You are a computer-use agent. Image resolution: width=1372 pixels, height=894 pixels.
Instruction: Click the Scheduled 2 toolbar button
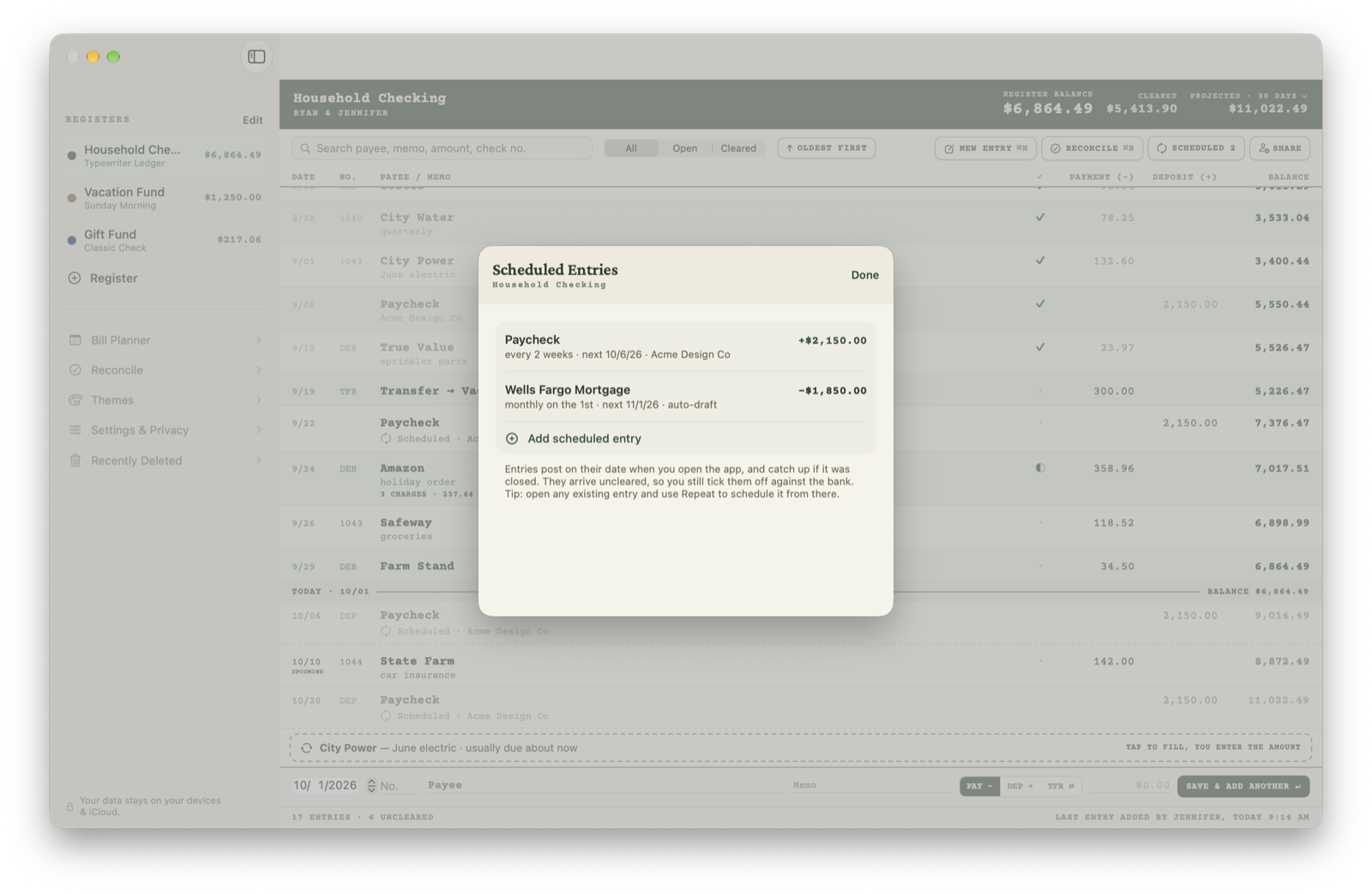(x=1195, y=148)
